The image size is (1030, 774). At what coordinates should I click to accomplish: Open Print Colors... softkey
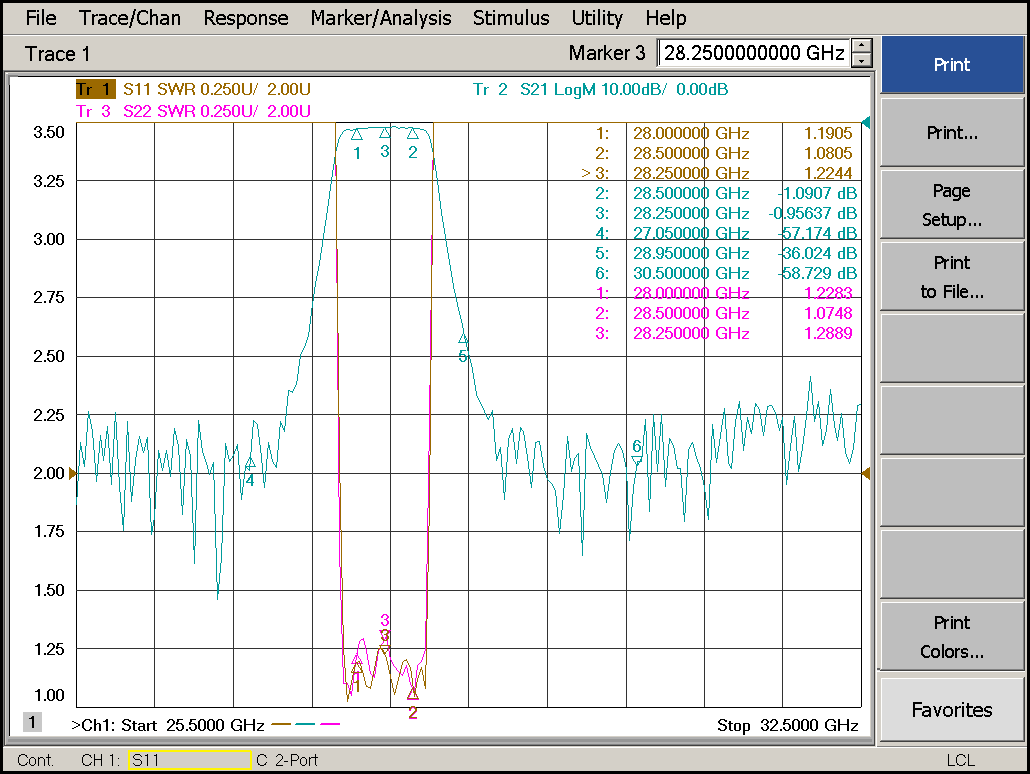(951, 637)
